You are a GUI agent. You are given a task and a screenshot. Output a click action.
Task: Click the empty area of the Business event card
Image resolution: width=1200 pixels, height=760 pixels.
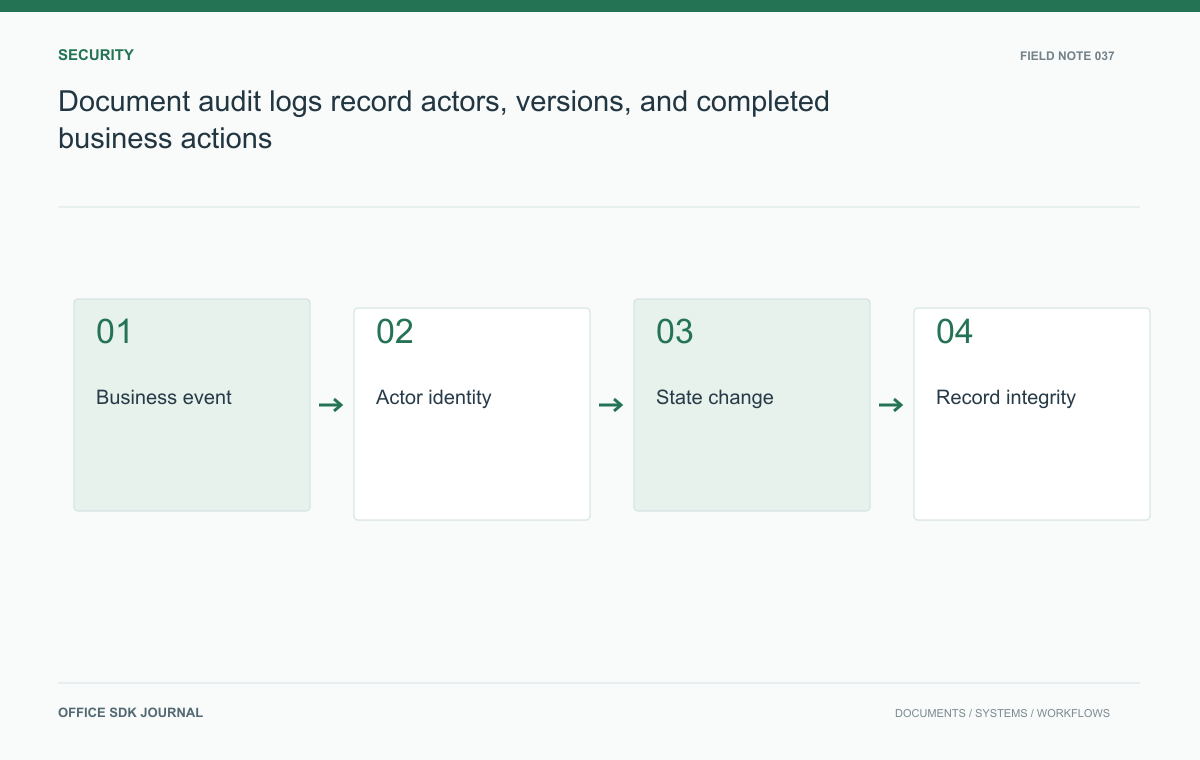coord(192,460)
